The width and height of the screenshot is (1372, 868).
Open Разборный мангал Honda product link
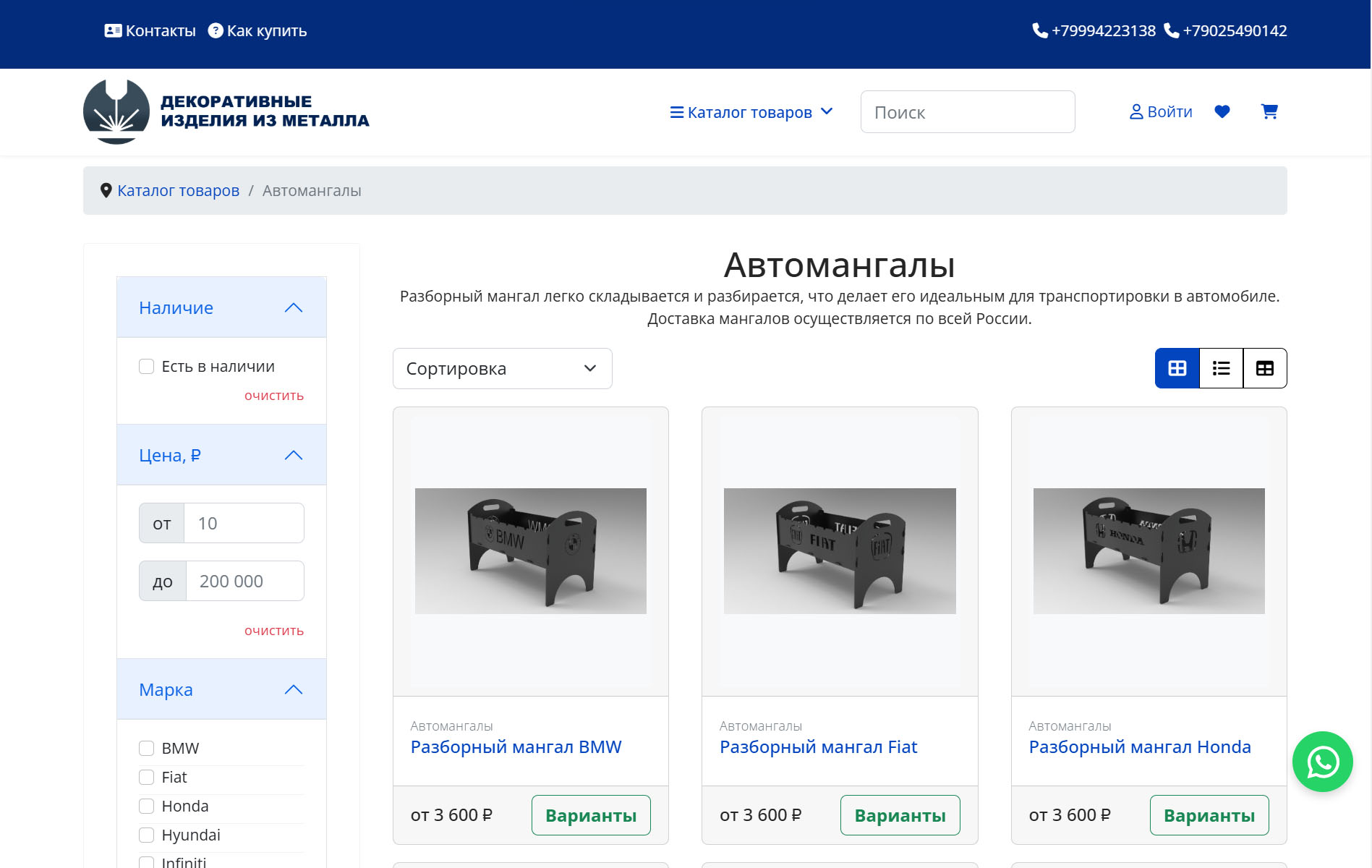tap(1140, 747)
